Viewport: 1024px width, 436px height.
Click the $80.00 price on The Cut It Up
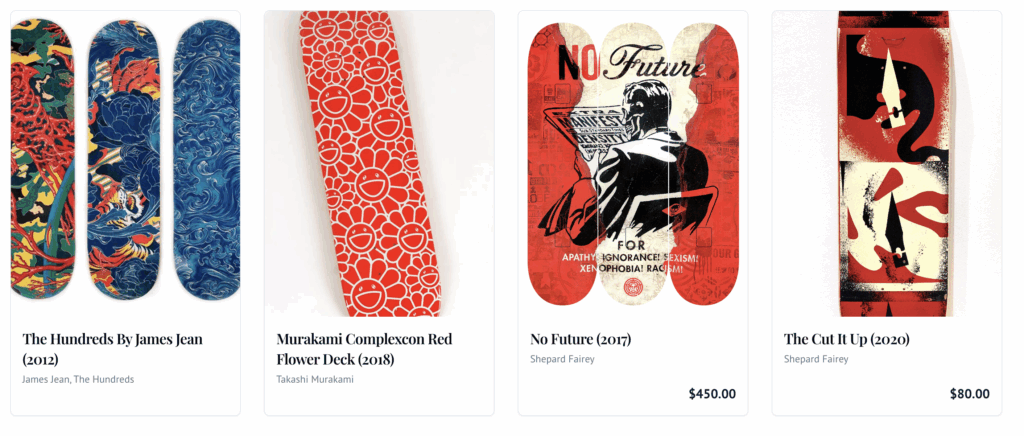click(x=969, y=394)
